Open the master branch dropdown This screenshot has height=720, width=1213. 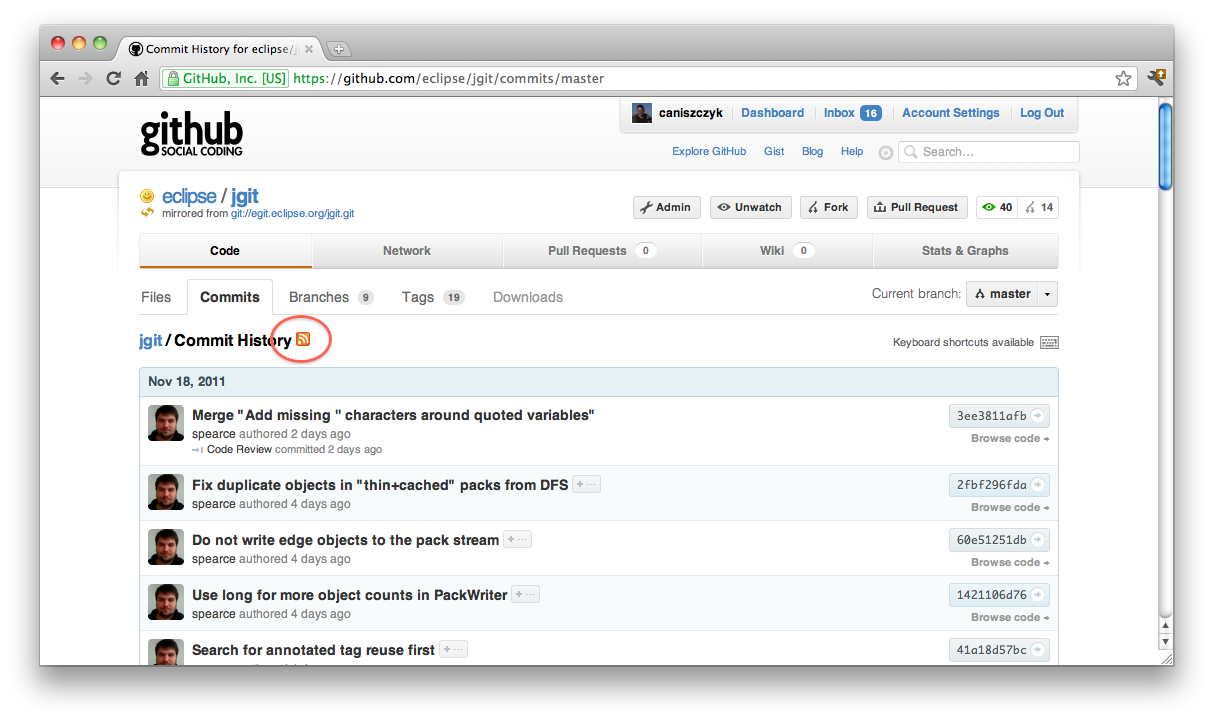tap(1012, 294)
